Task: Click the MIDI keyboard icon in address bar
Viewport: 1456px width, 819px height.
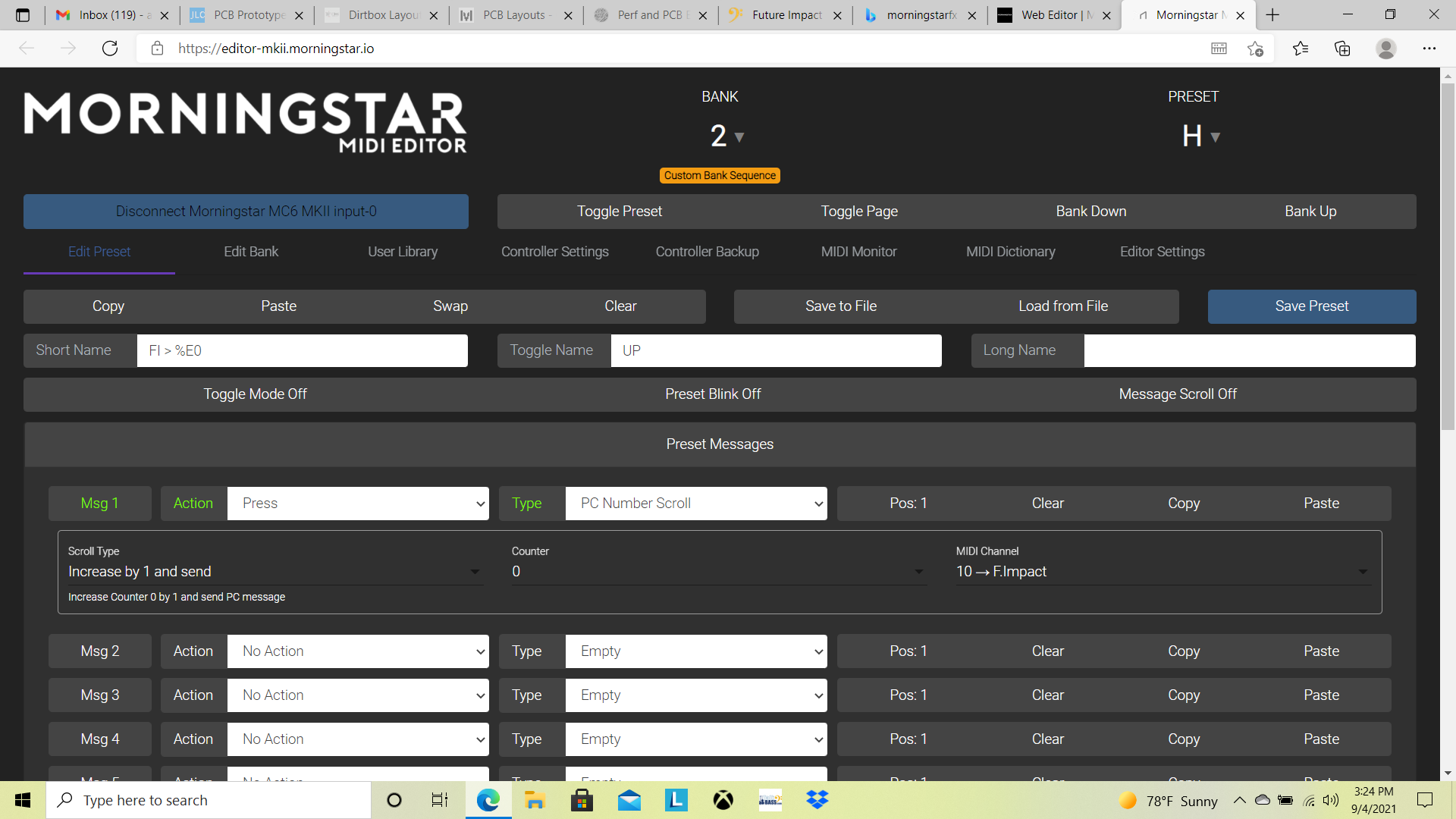Action: click(x=1219, y=49)
